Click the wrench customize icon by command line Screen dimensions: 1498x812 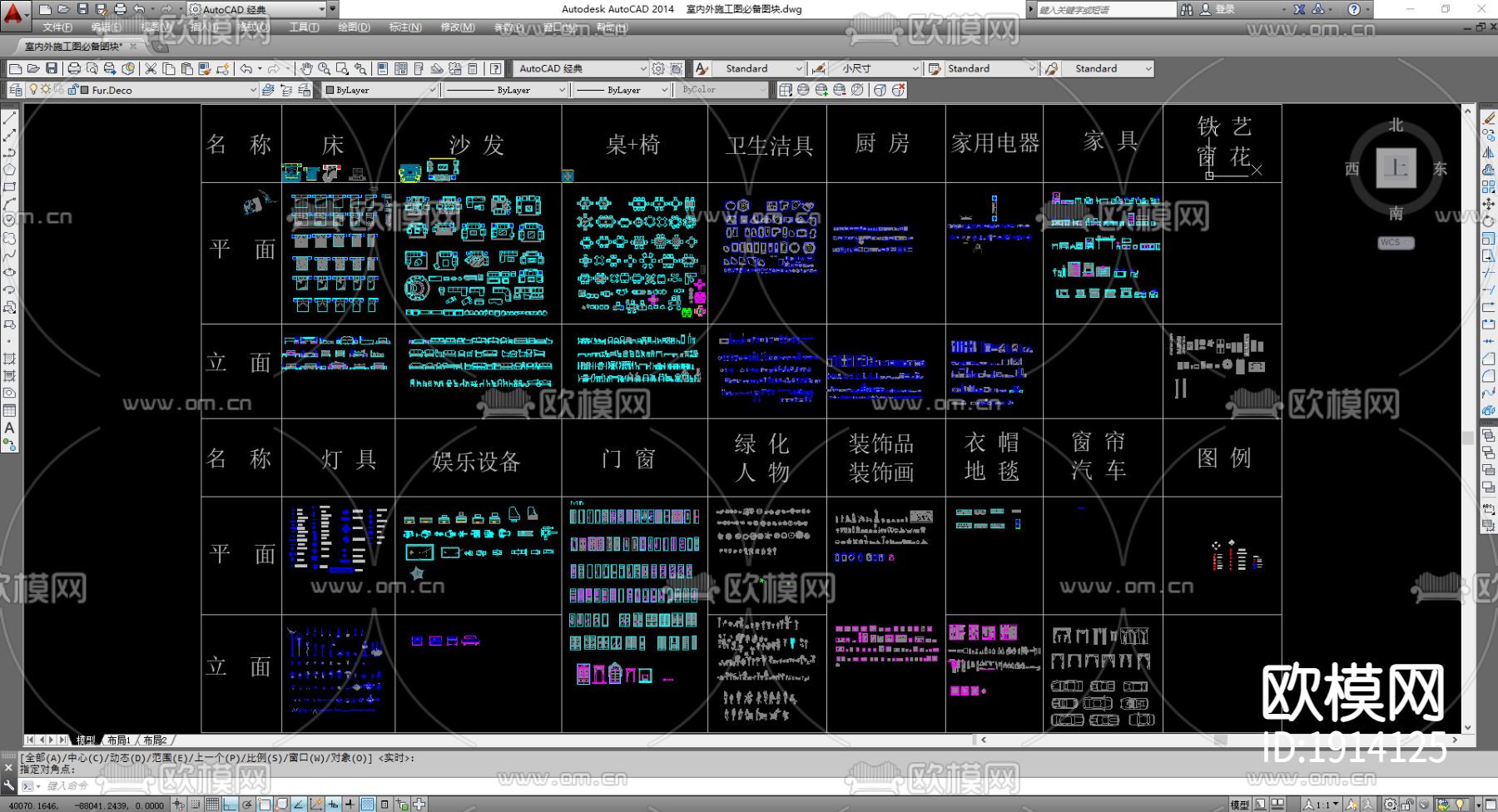pos(9,785)
